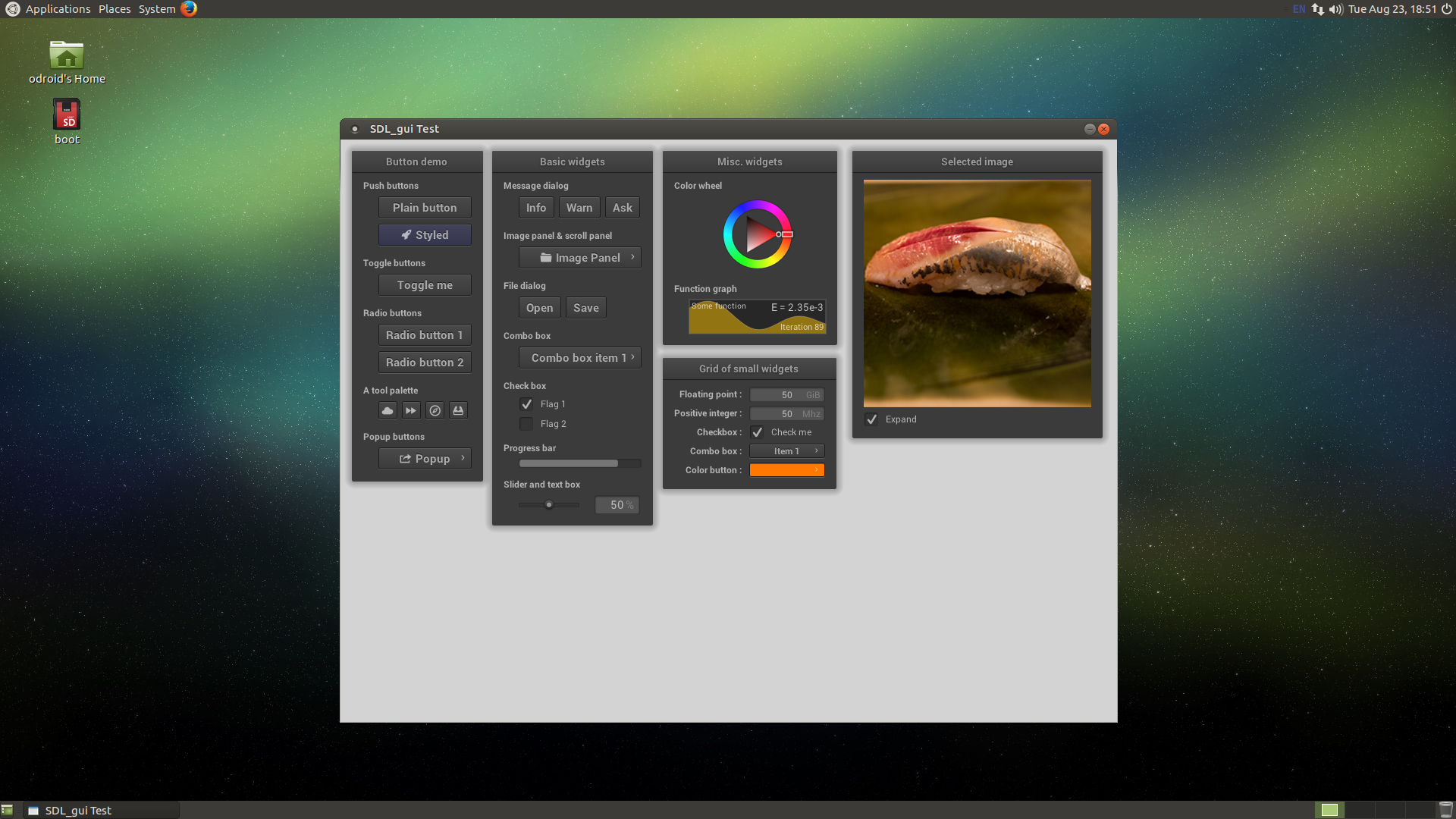
Task: Click the clock showing Tue Aug 23
Action: pyautogui.click(x=1392, y=9)
